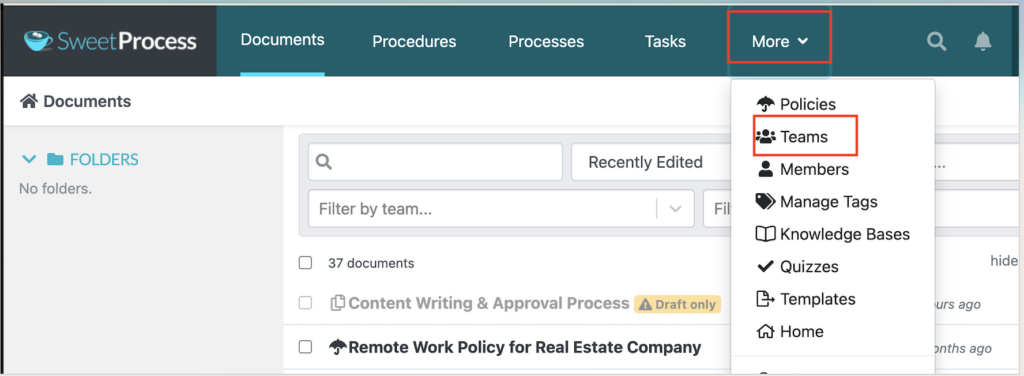Click the hide link at right
The image size is (1024, 376).
(x=1004, y=261)
